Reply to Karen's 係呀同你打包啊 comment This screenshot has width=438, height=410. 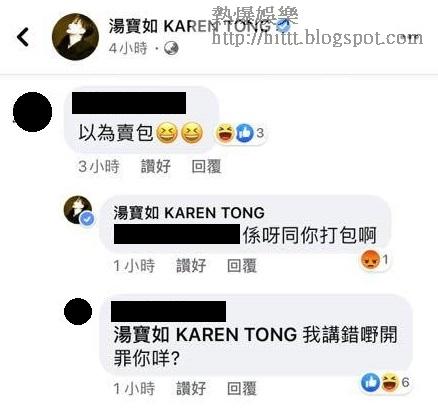point(242,266)
